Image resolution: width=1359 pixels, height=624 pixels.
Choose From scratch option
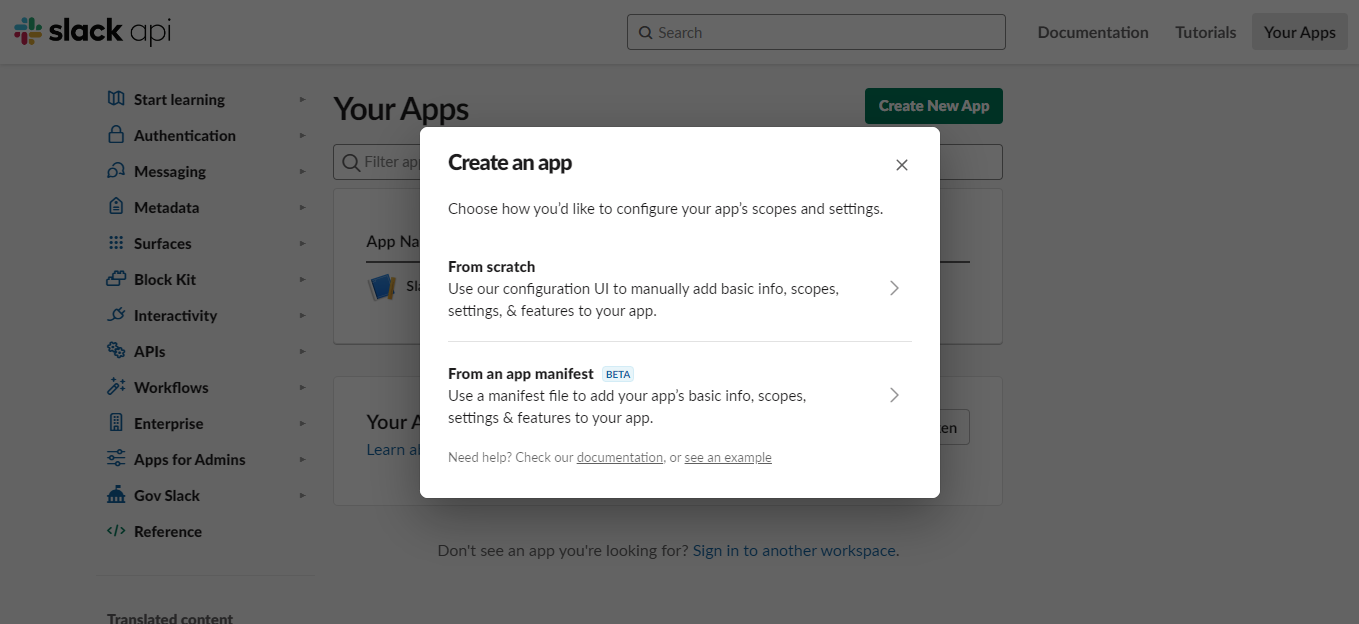680,288
